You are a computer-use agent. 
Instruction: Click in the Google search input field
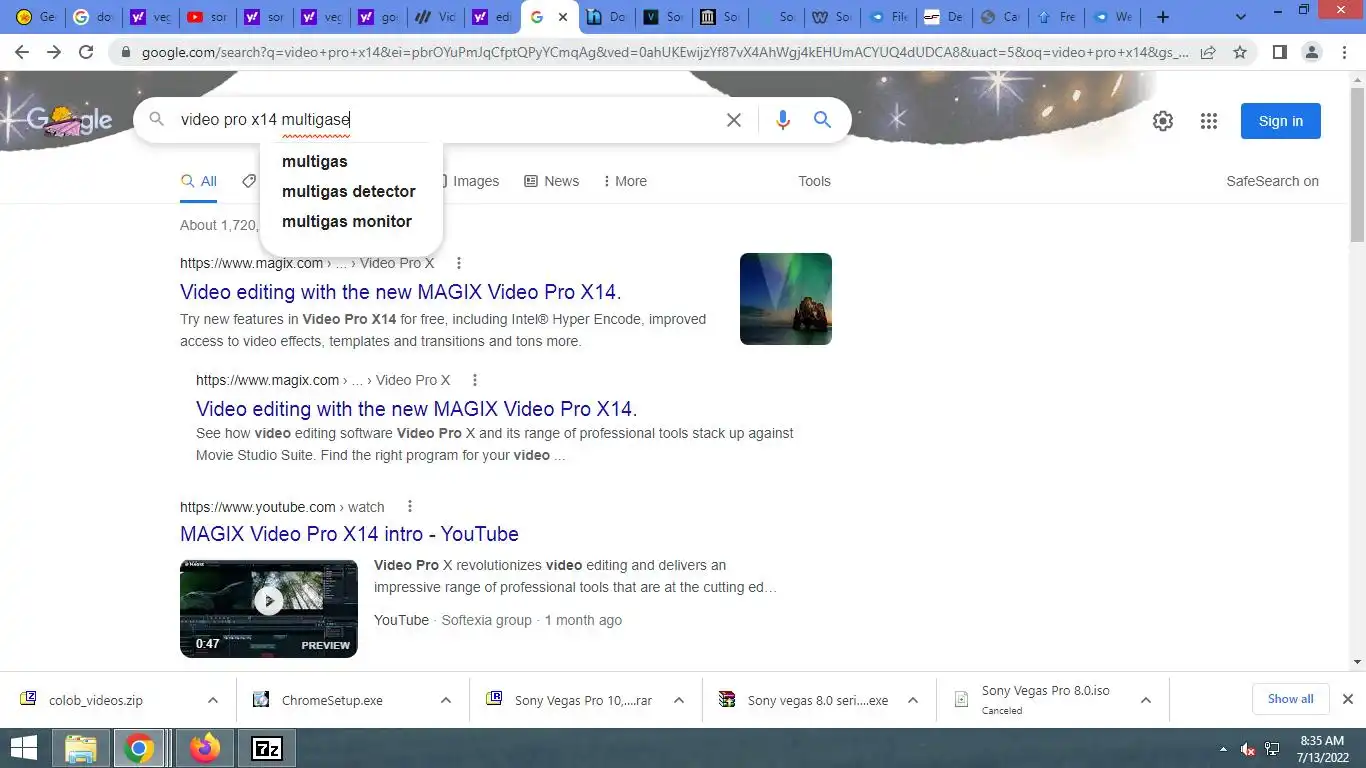pyautogui.click(x=445, y=120)
